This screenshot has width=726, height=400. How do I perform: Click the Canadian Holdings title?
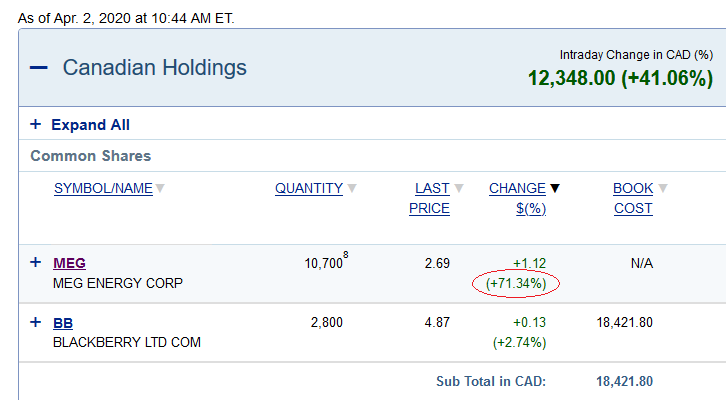coord(154,68)
